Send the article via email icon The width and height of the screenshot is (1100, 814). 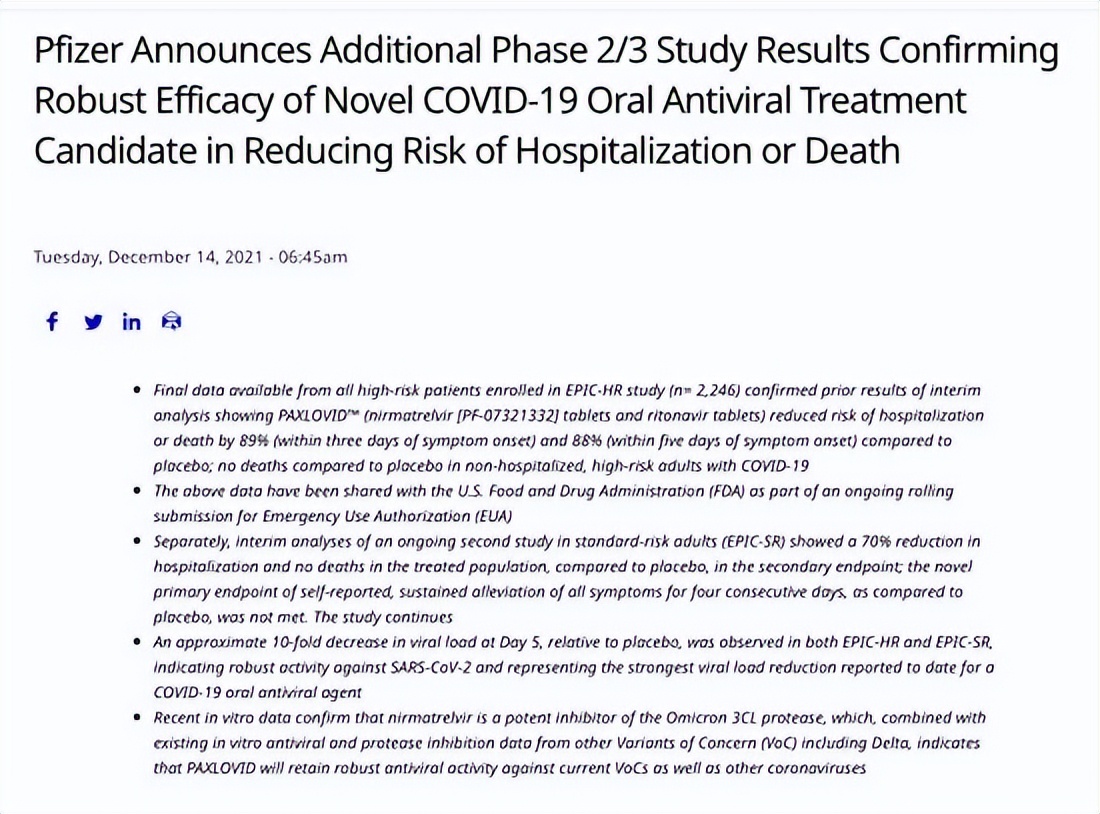point(171,322)
